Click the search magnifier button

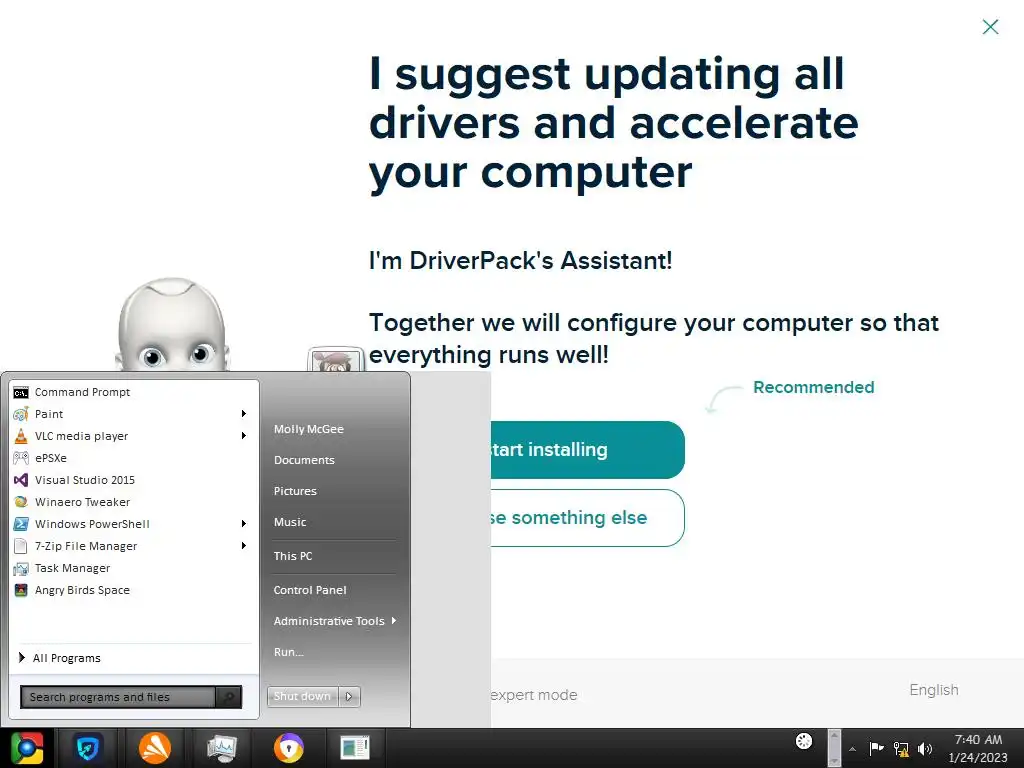click(229, 697)
